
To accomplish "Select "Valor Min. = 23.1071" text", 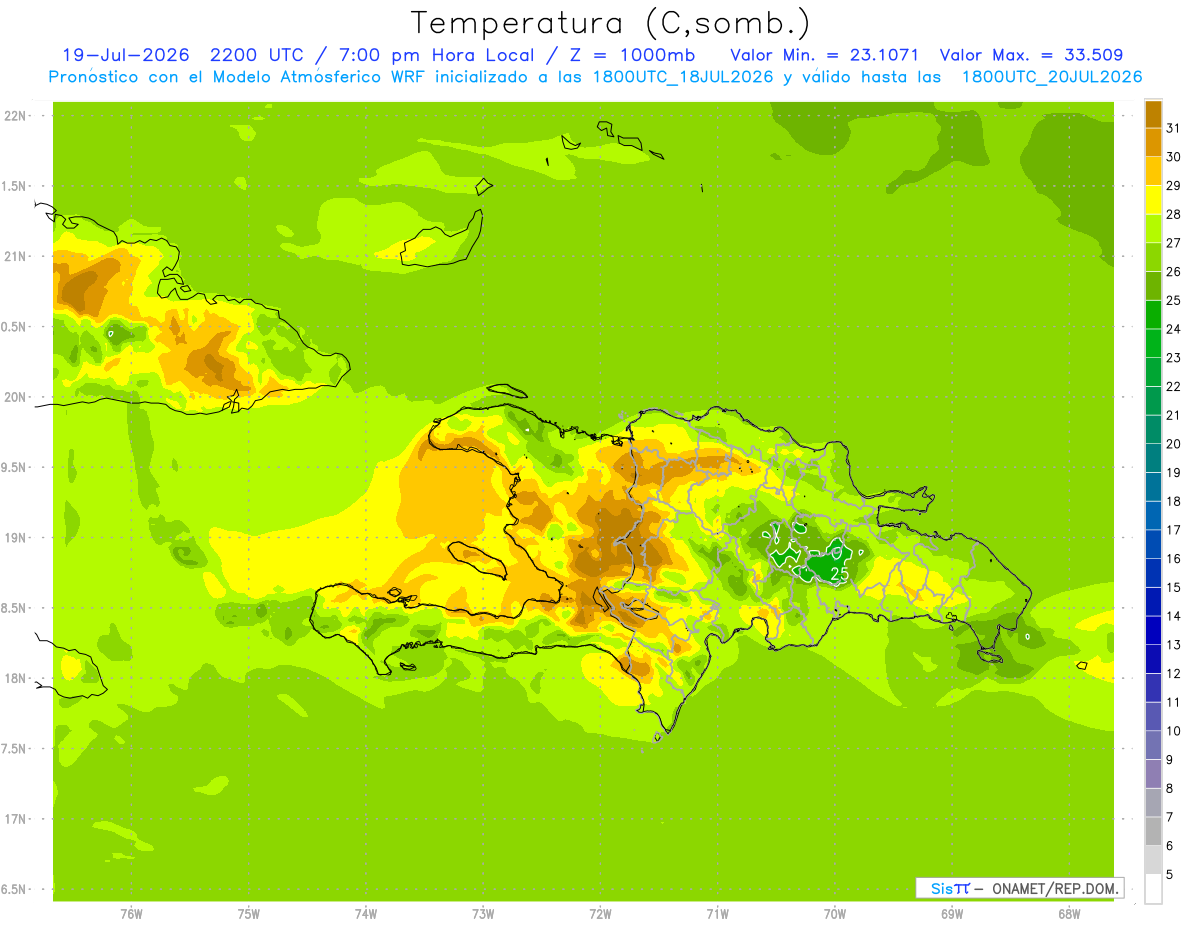I will pos(824,55).
